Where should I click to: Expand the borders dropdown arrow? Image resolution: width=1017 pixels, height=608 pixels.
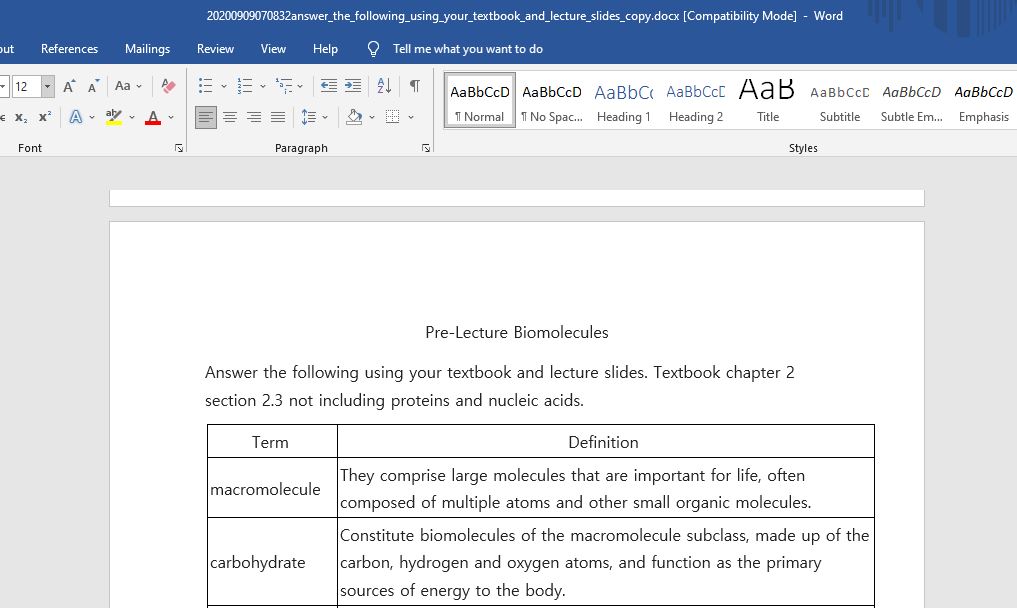[x=411, y=118]
